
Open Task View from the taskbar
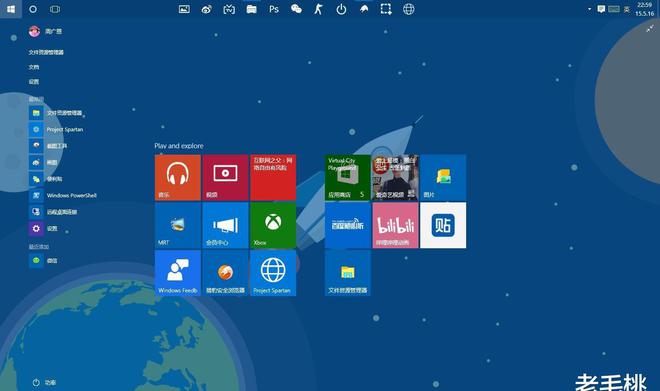(x=55, y=9)
